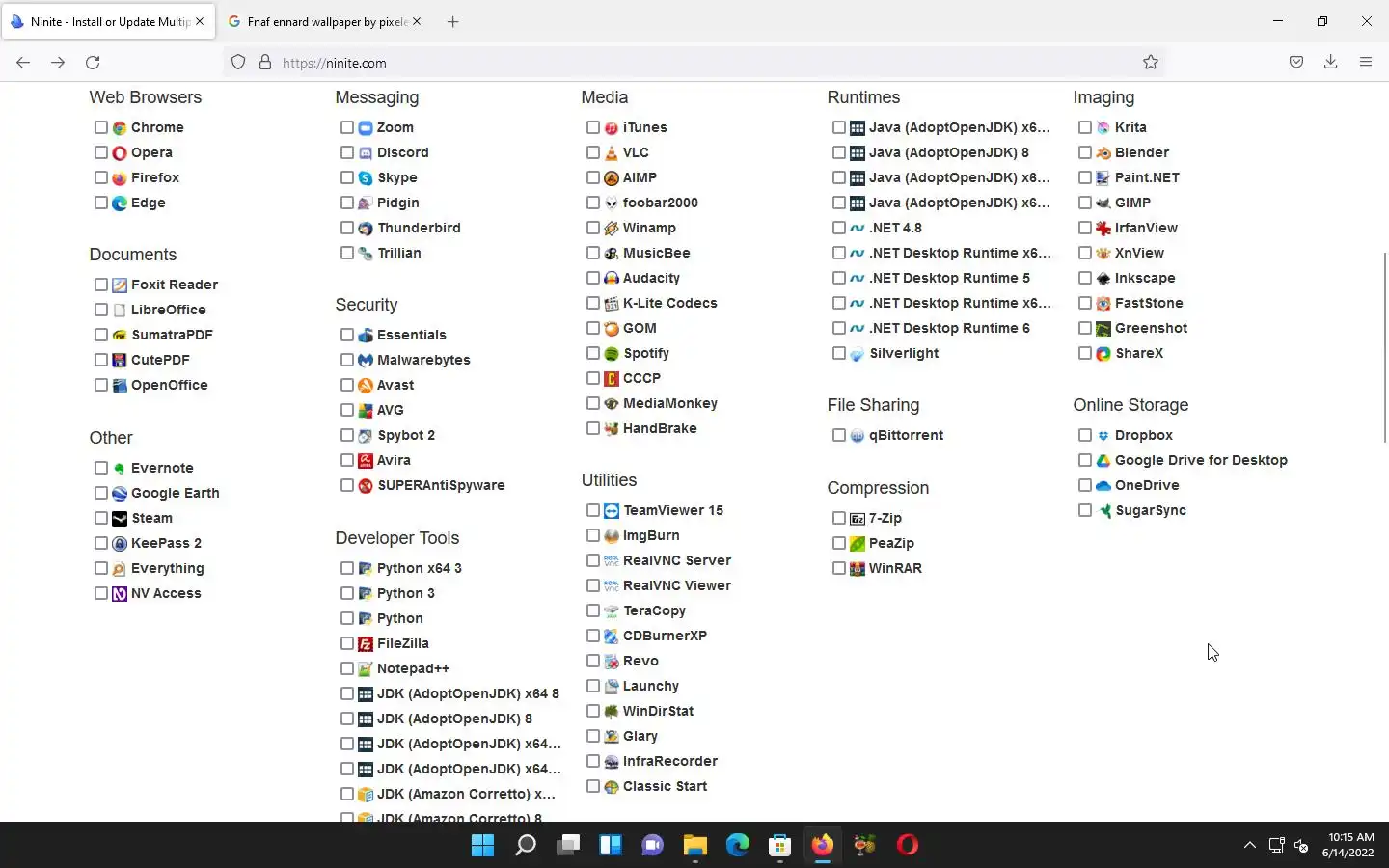Check the Silverlight checkbox
This screenshot has width=1389, height=868.
tap(839, 353)
